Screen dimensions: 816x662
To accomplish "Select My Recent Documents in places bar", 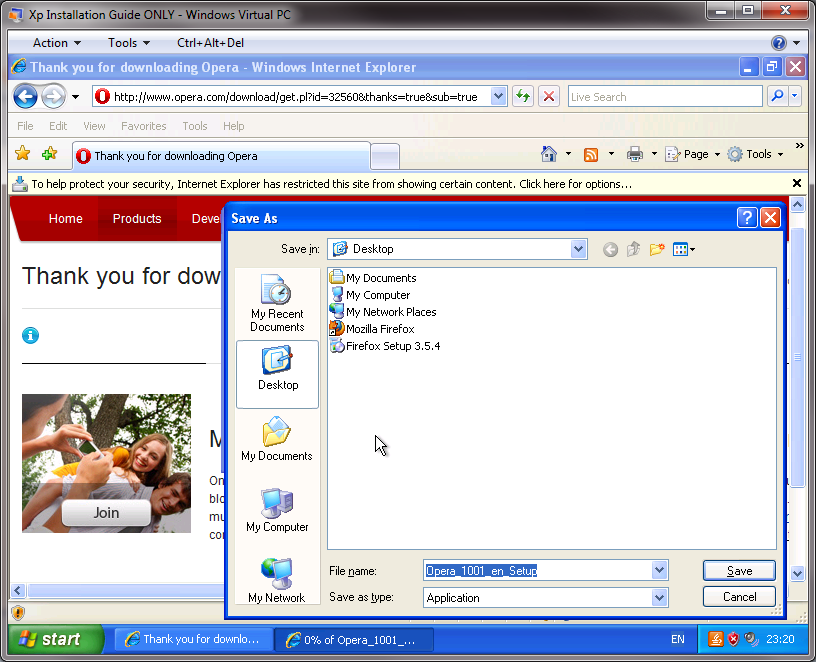I will [277, 303].
